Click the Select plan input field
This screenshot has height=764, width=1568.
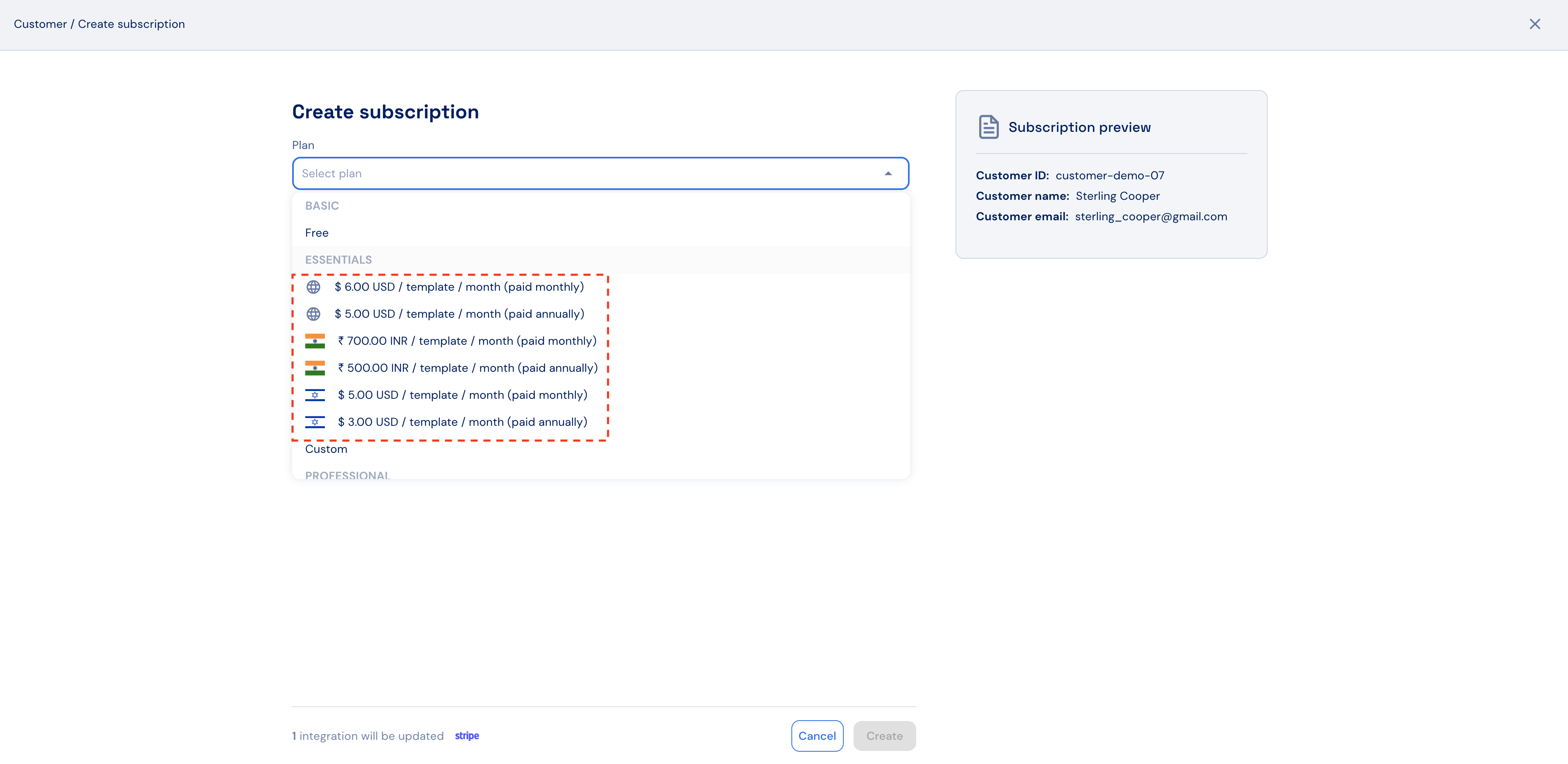(584, 174)
